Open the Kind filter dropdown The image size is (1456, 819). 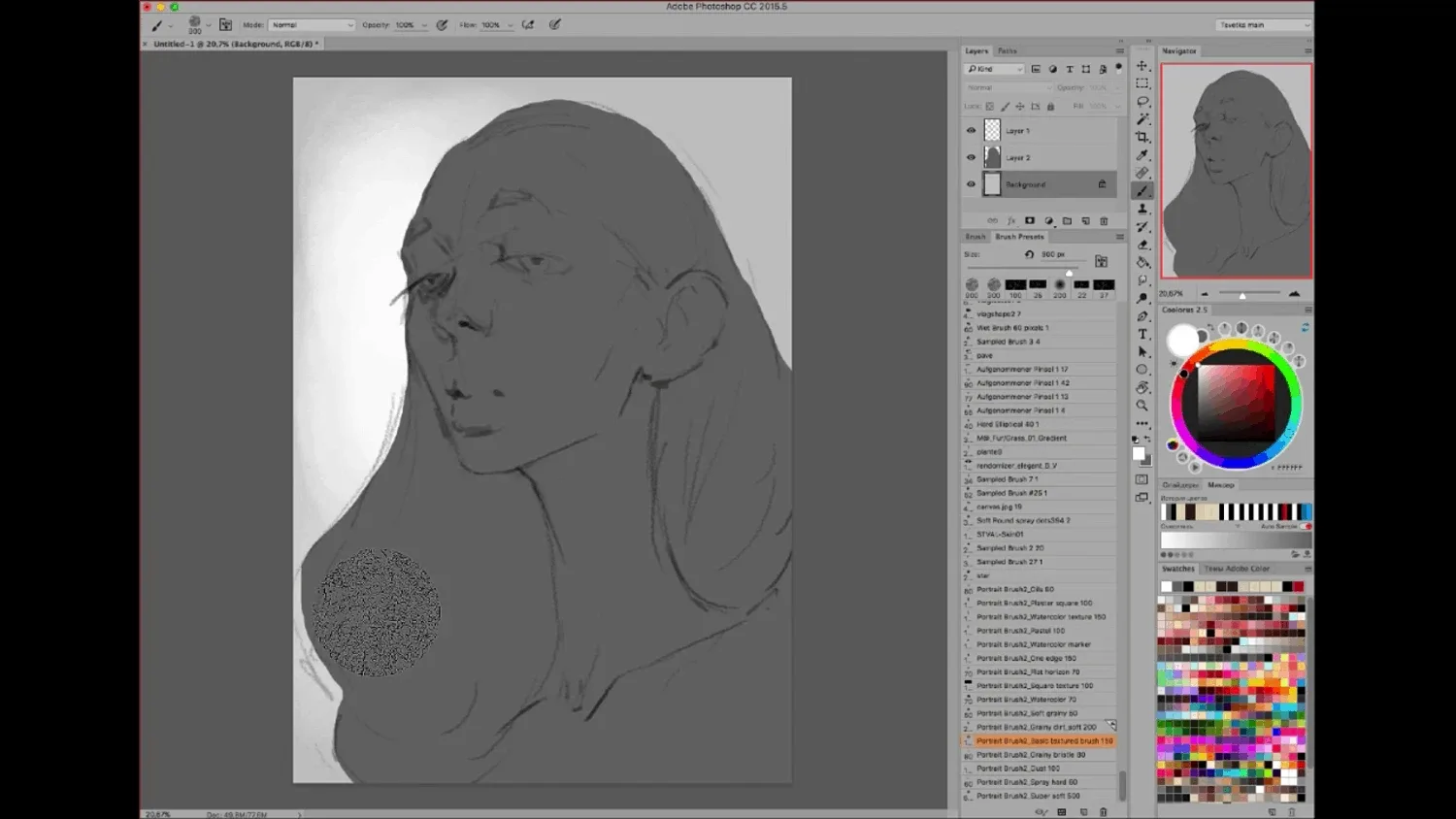coord(994,69)
